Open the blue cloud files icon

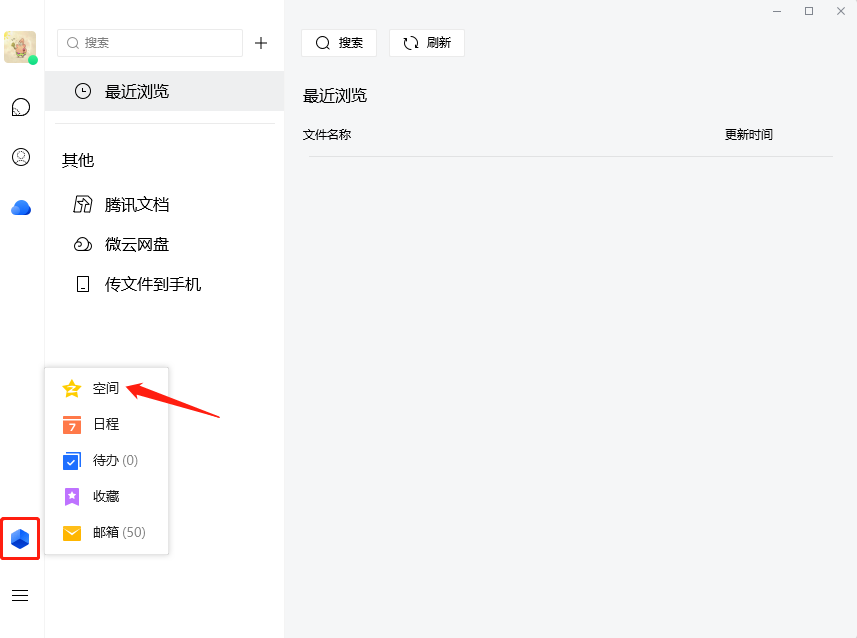pos(20,208)
